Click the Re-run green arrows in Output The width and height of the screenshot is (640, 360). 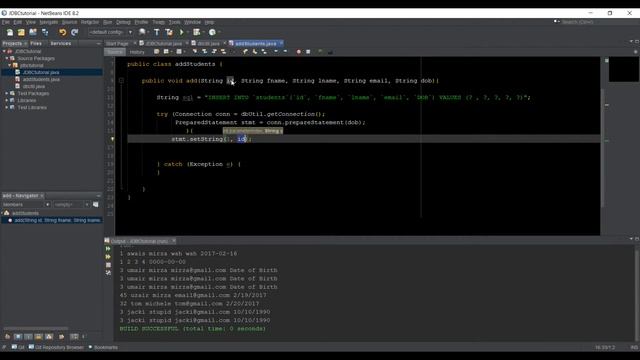[108, 249]
